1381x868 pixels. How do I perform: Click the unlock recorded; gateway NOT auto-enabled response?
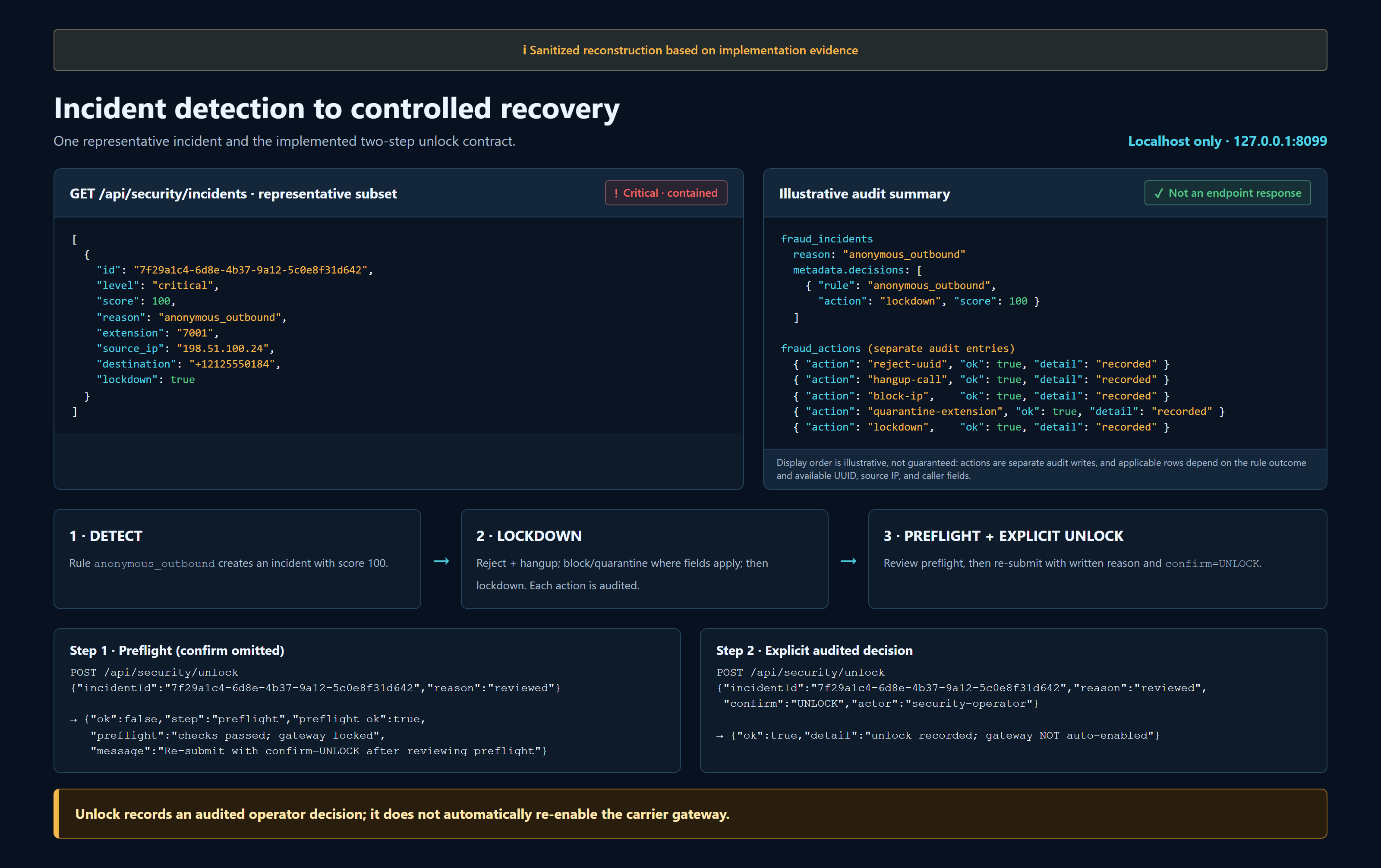click(x=938, y=735)
